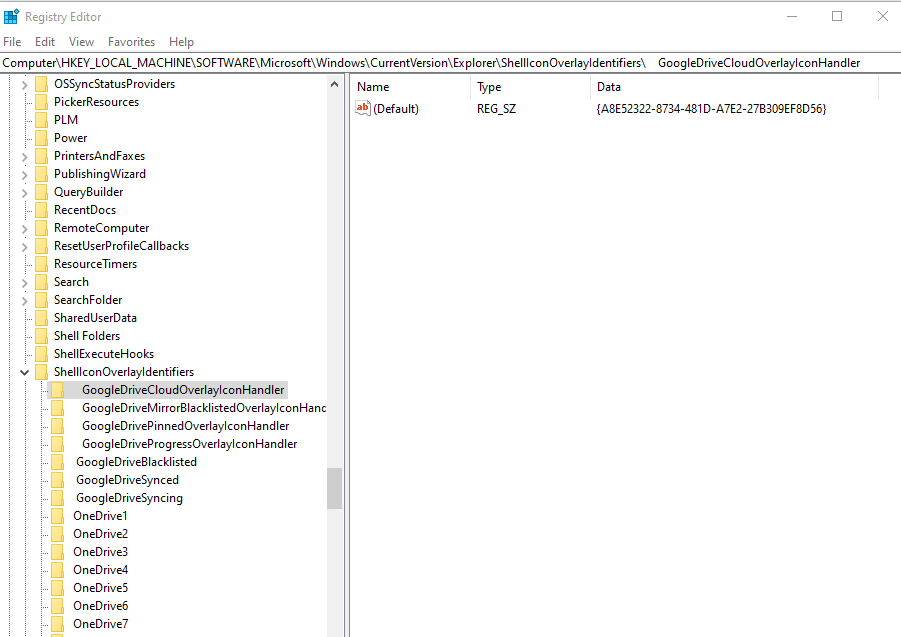Click folder icon beside PrintersAndFaxes
The image size is (901, 637).
pos(41,156)
